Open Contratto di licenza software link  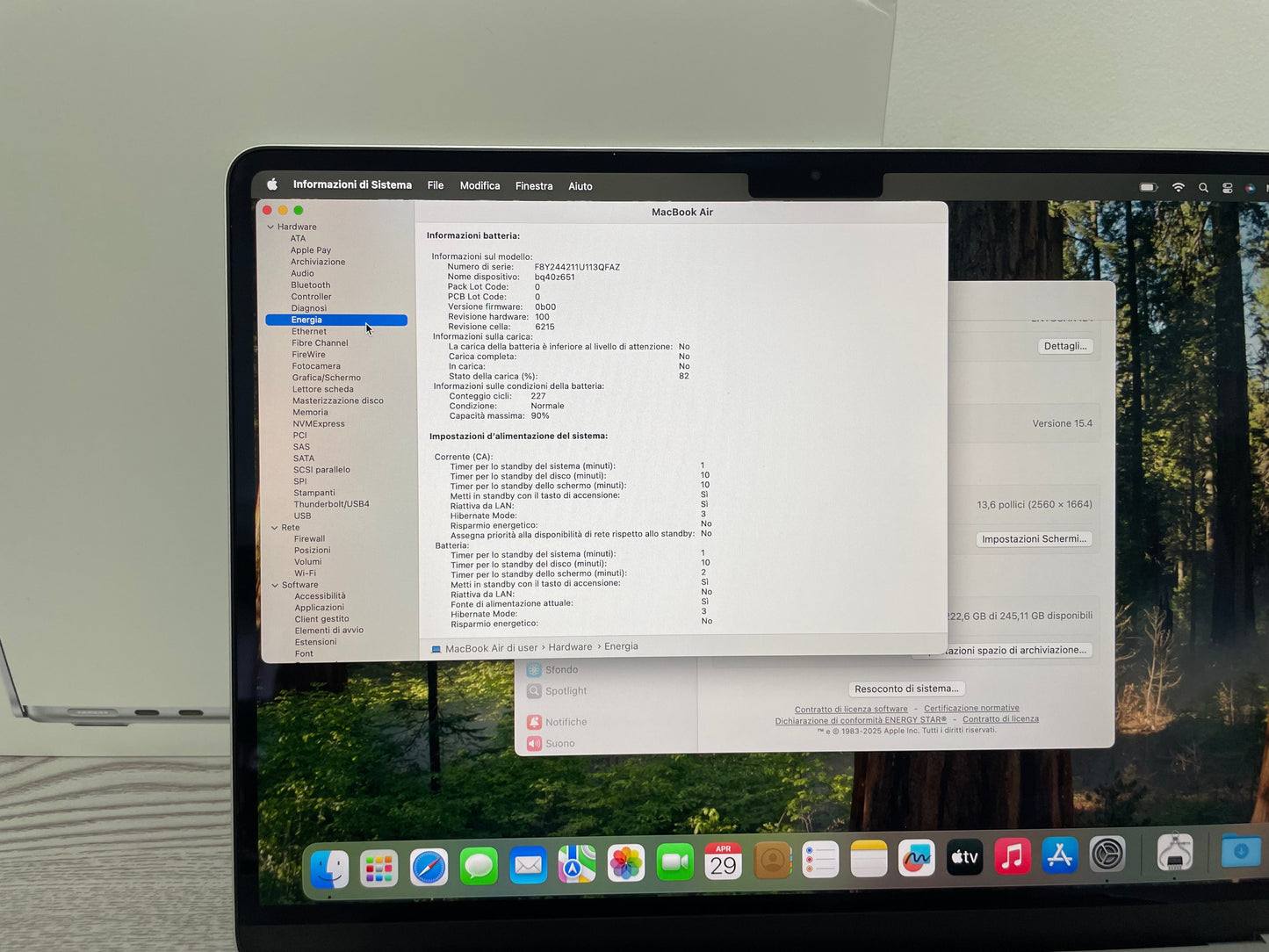click(x=851, y=710)
